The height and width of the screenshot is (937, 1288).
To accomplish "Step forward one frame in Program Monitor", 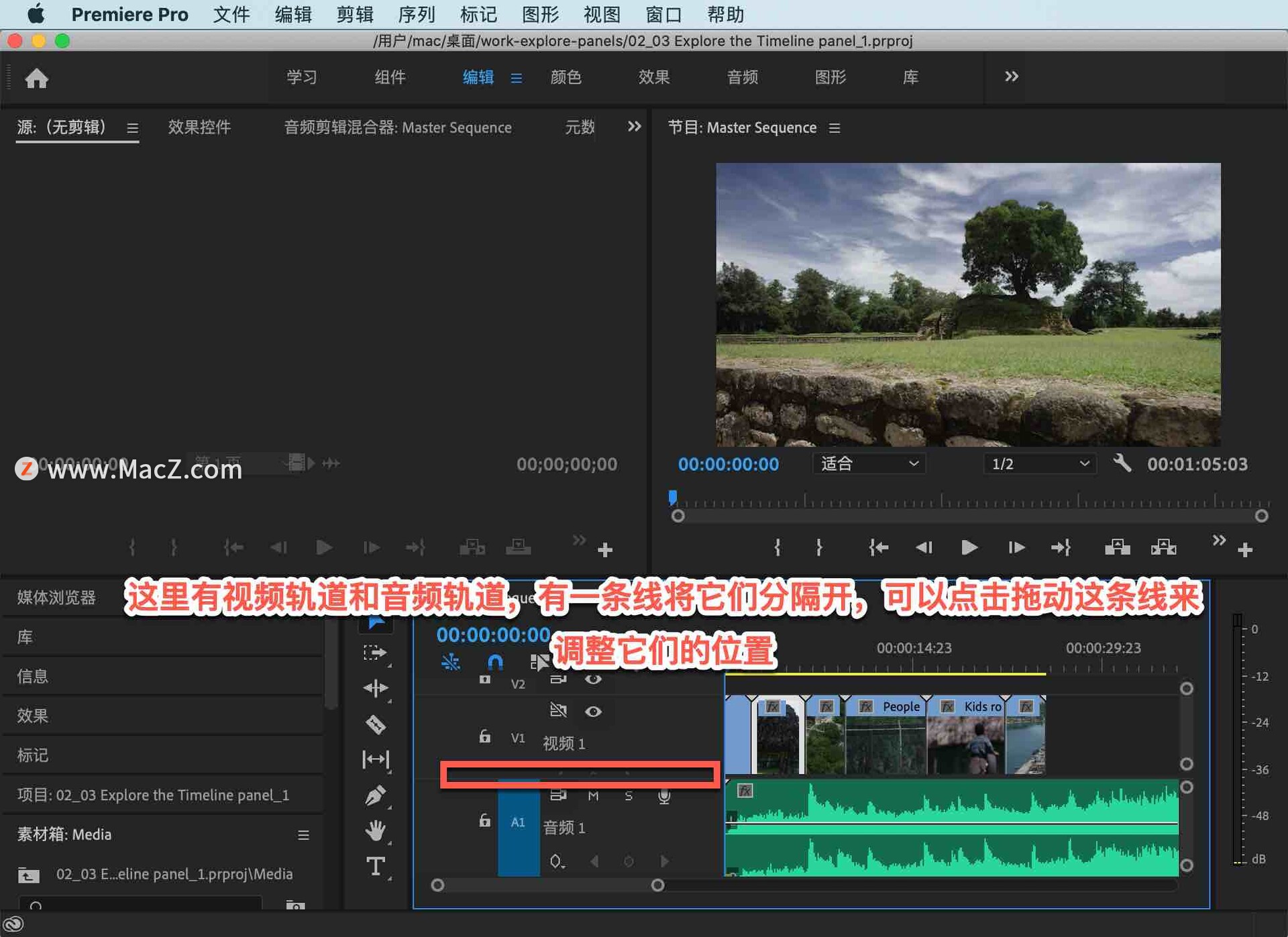I will click(x=1016, y=548).
